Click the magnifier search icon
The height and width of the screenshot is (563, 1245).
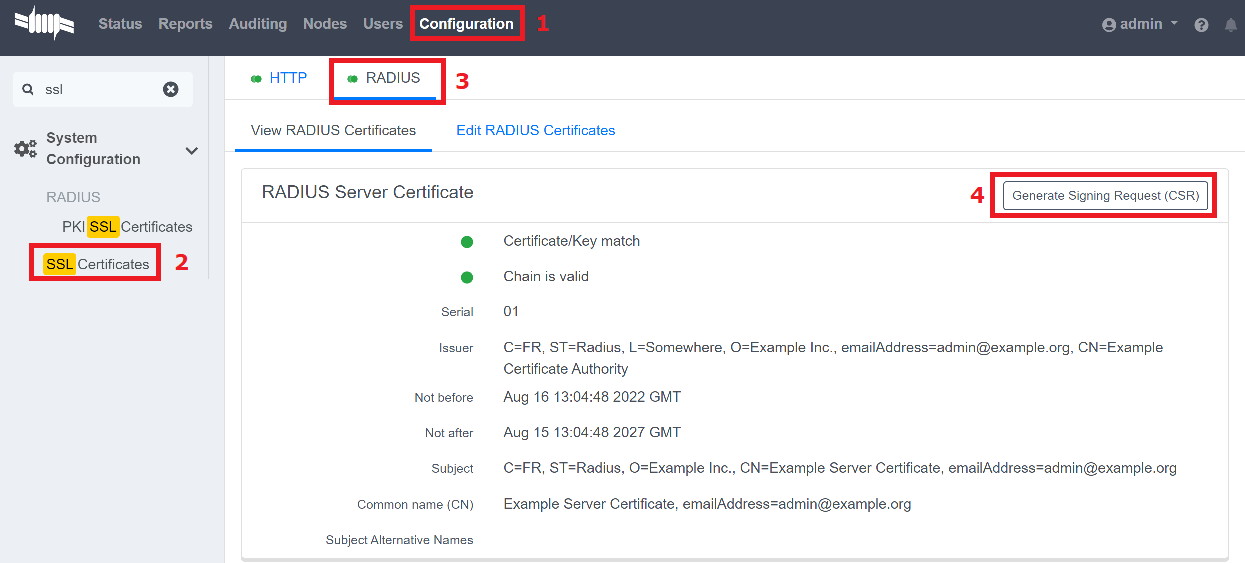28,89
